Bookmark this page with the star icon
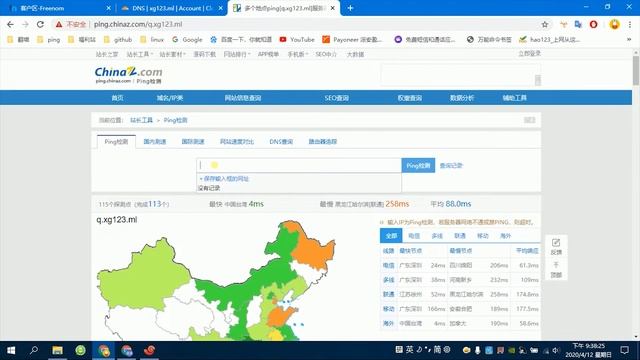The height and width of the screenshot is (360, 640). 544,24
